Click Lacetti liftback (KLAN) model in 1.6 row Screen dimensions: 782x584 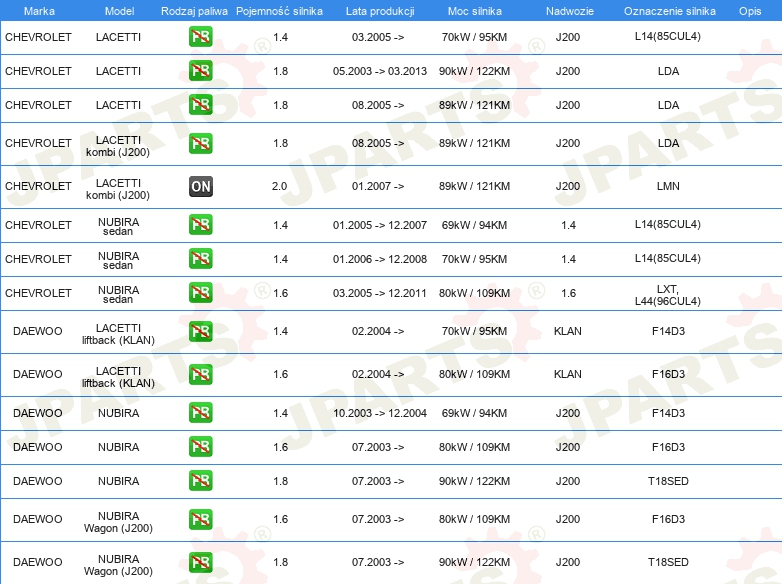(118, 377)
